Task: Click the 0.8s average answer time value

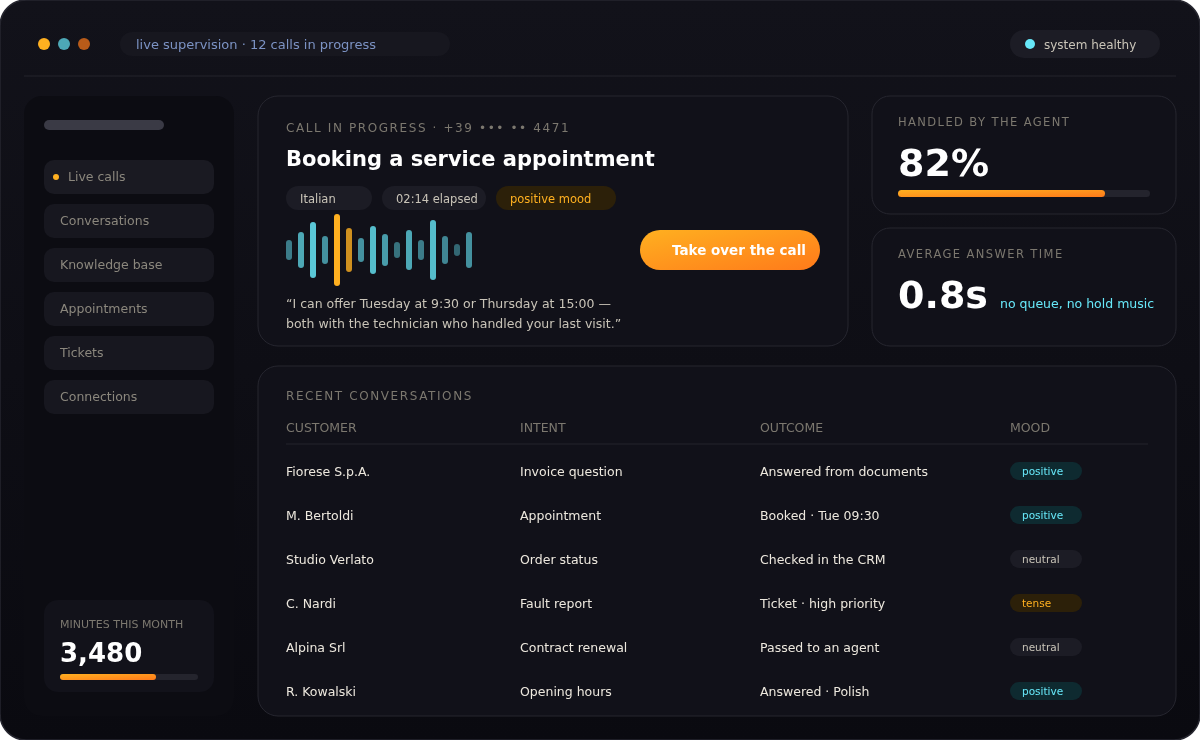Action: [943, 295]
